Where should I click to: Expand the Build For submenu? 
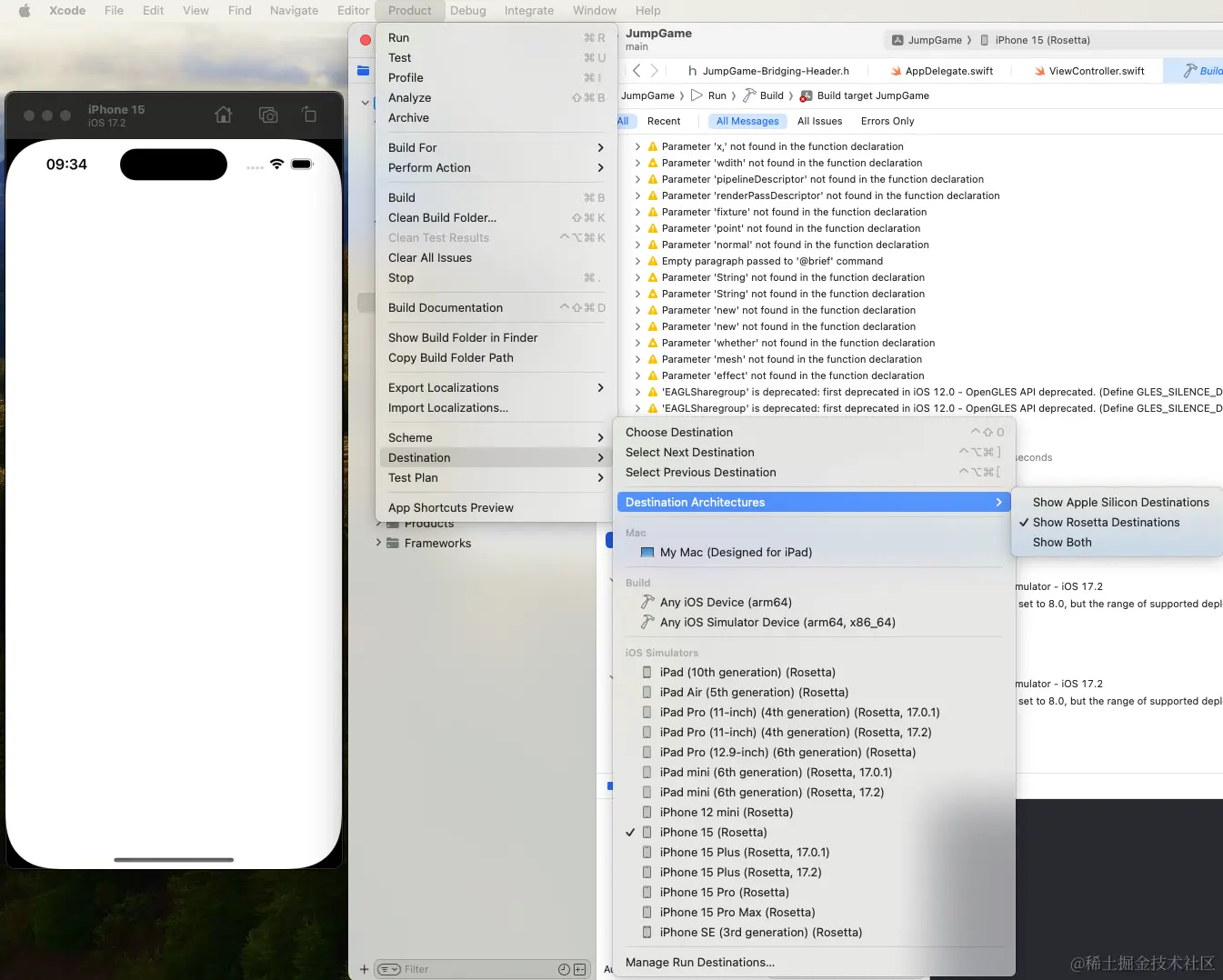pos(496,148)
